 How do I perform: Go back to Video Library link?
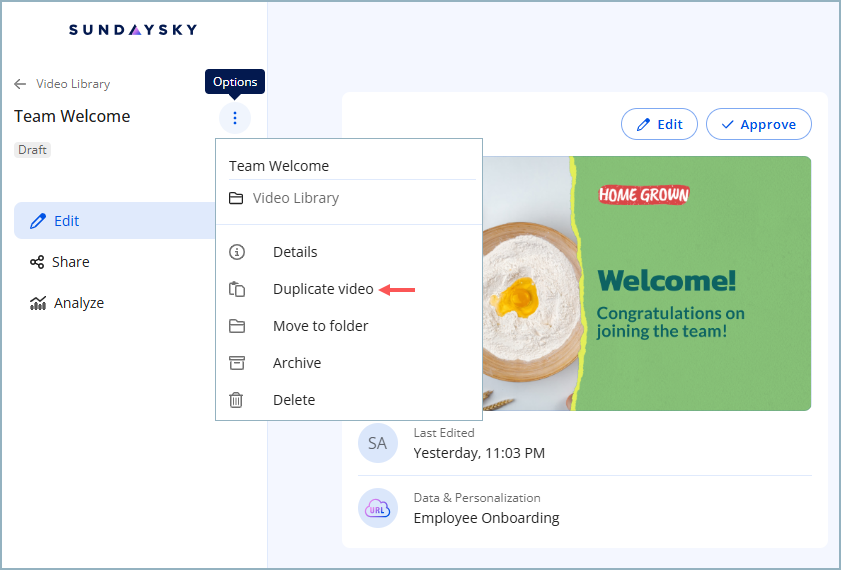point(73,84)
